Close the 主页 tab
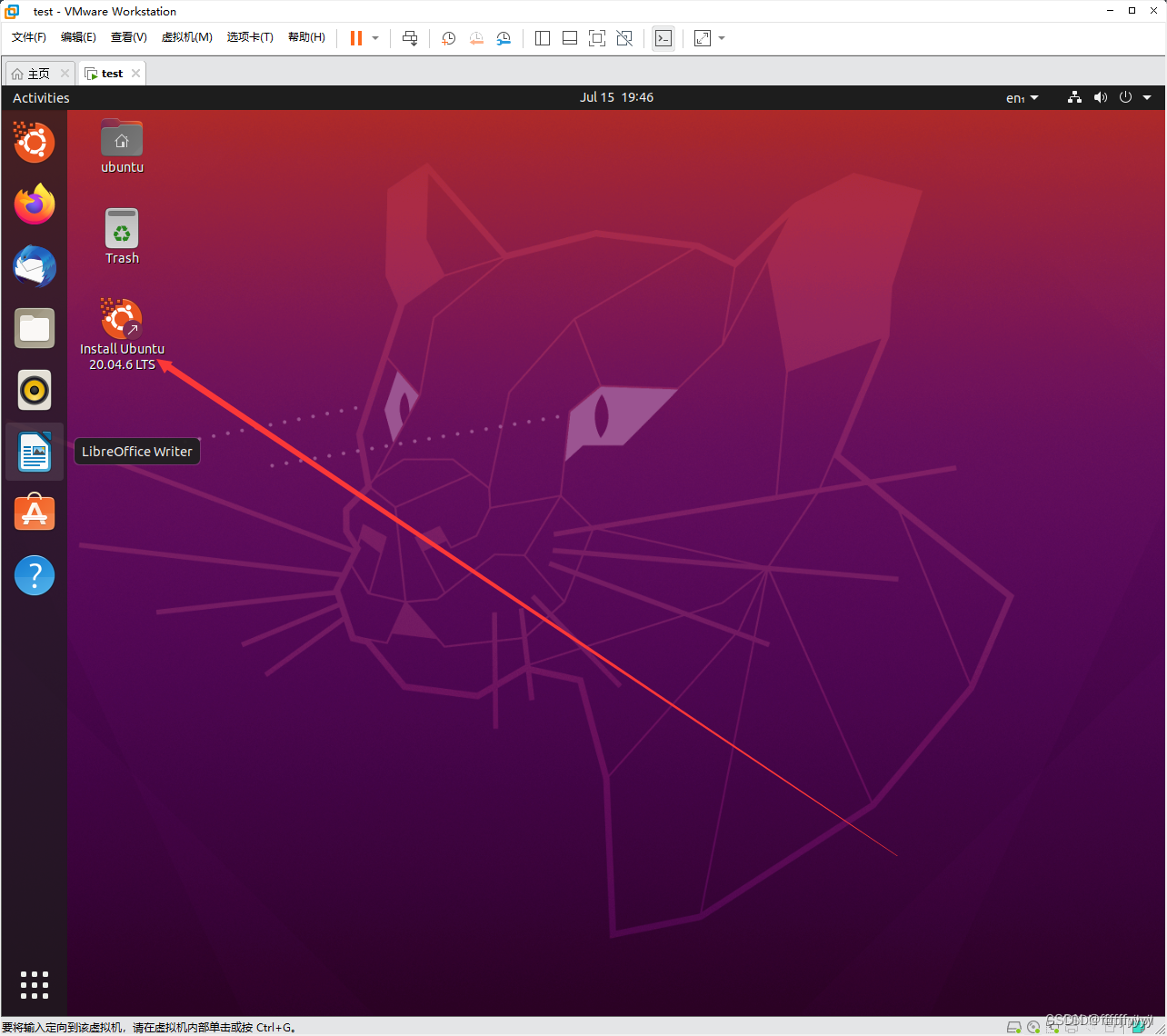Viewport: 1167px width, 1036px height. (65, 74)
